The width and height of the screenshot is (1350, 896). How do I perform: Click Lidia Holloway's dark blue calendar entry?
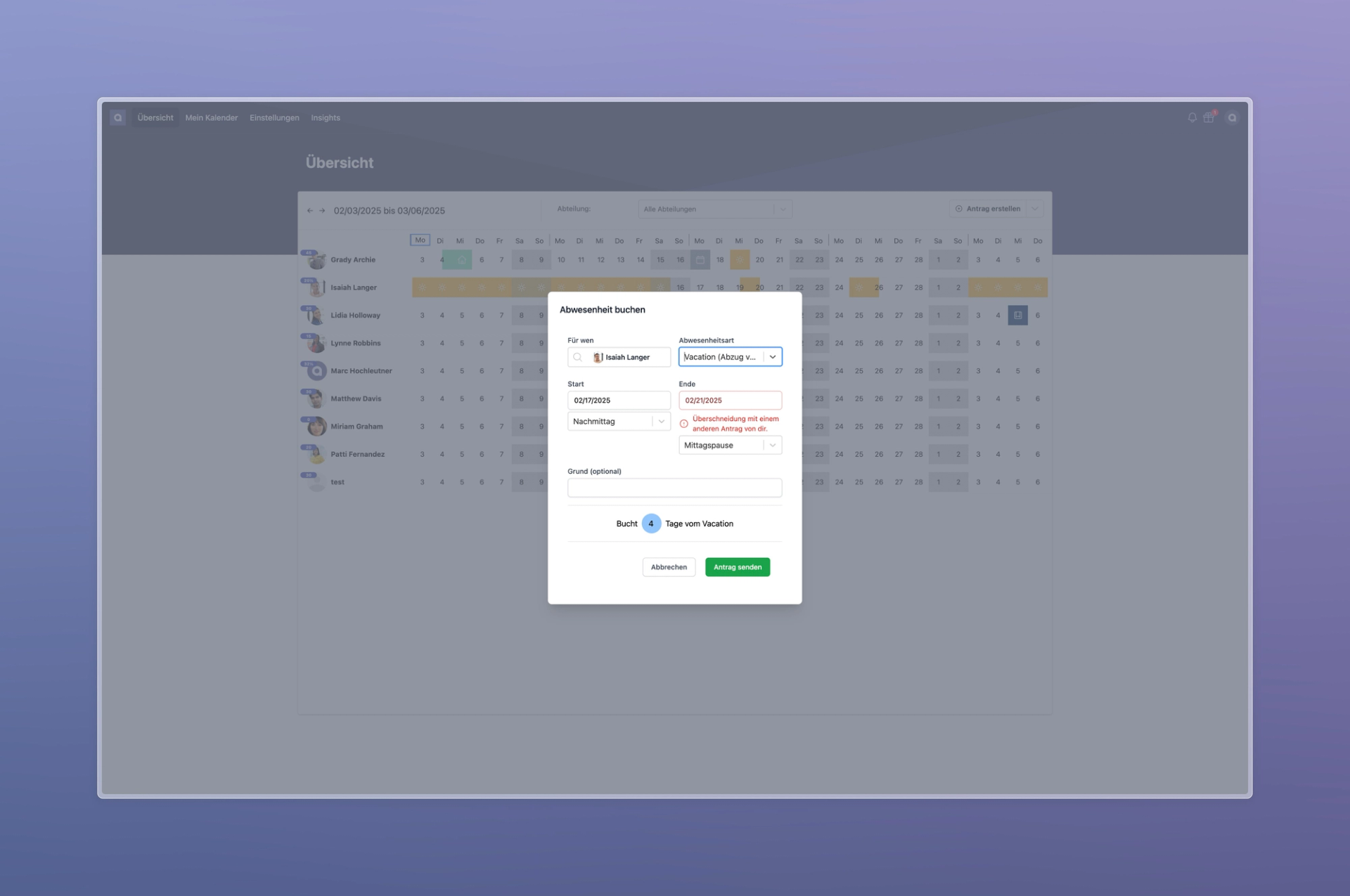(x=1017, y=316)
